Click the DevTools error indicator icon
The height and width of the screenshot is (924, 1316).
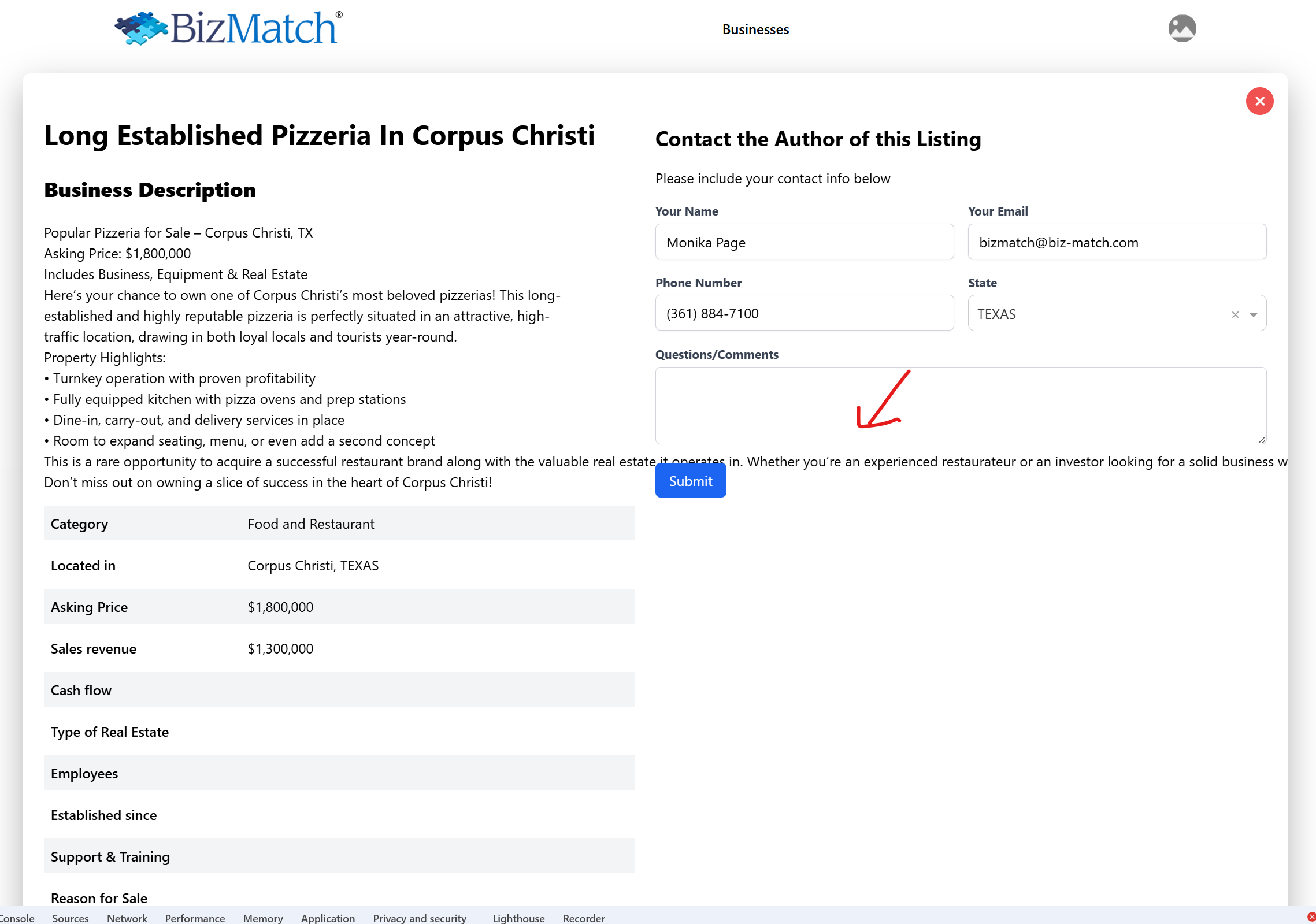pos(1311,917)
